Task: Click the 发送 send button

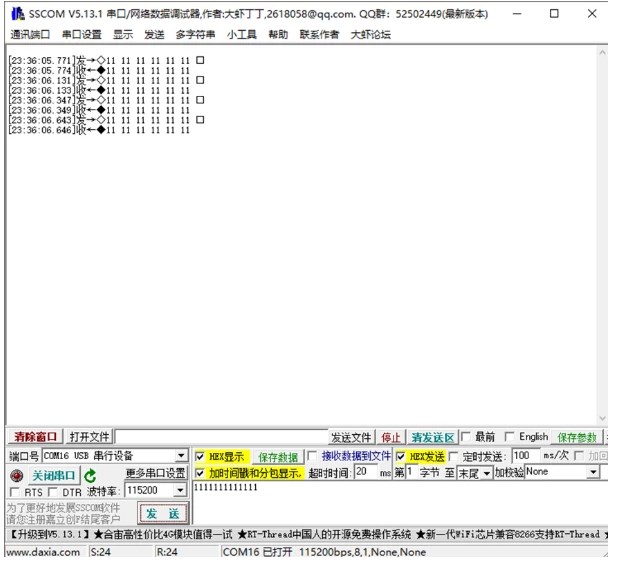Action: click(x=163, y=513)
